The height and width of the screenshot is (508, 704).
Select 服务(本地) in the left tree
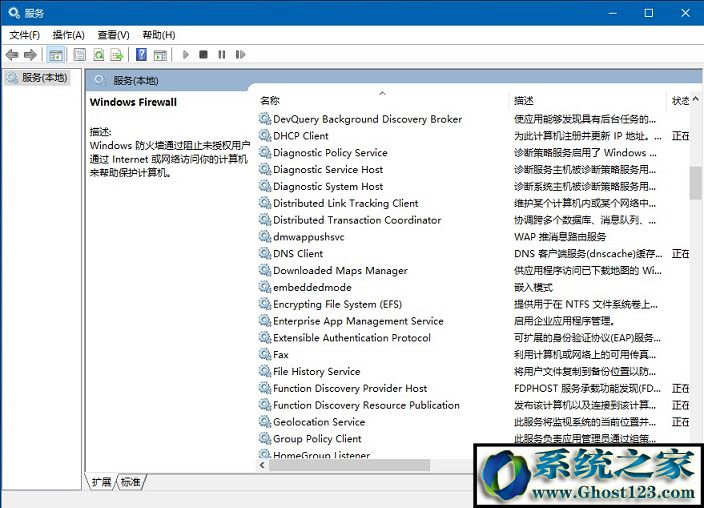coord(38,78)
